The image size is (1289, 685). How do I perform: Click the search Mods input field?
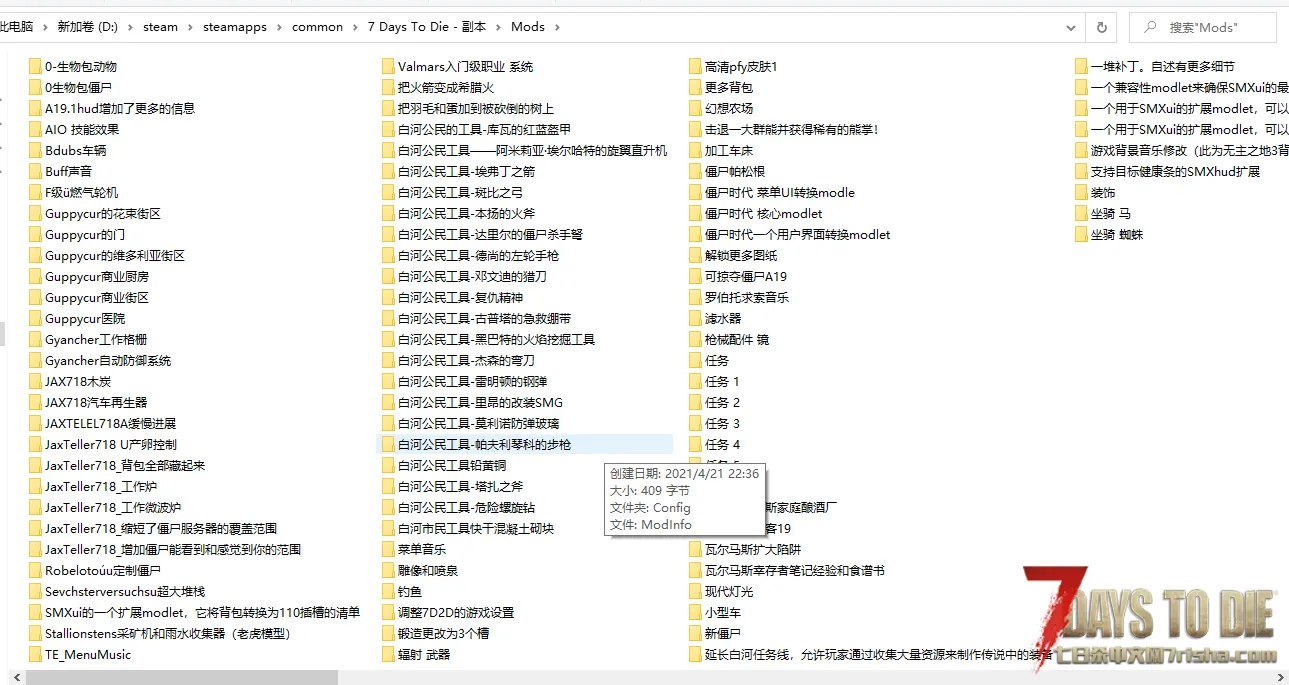point(1202,27)
